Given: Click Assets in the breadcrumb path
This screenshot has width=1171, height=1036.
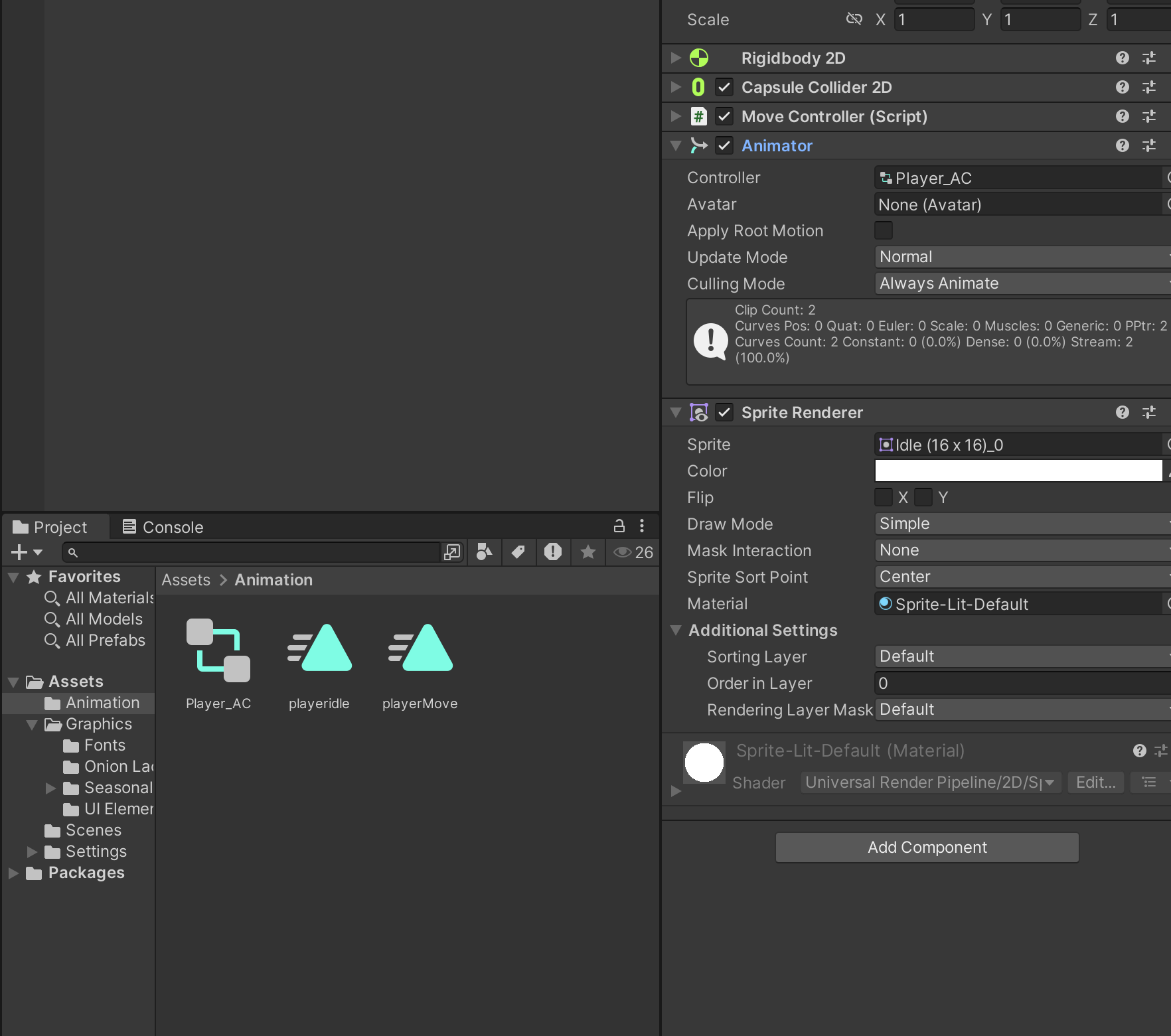Looking at the screenshot, I should 186,580.
